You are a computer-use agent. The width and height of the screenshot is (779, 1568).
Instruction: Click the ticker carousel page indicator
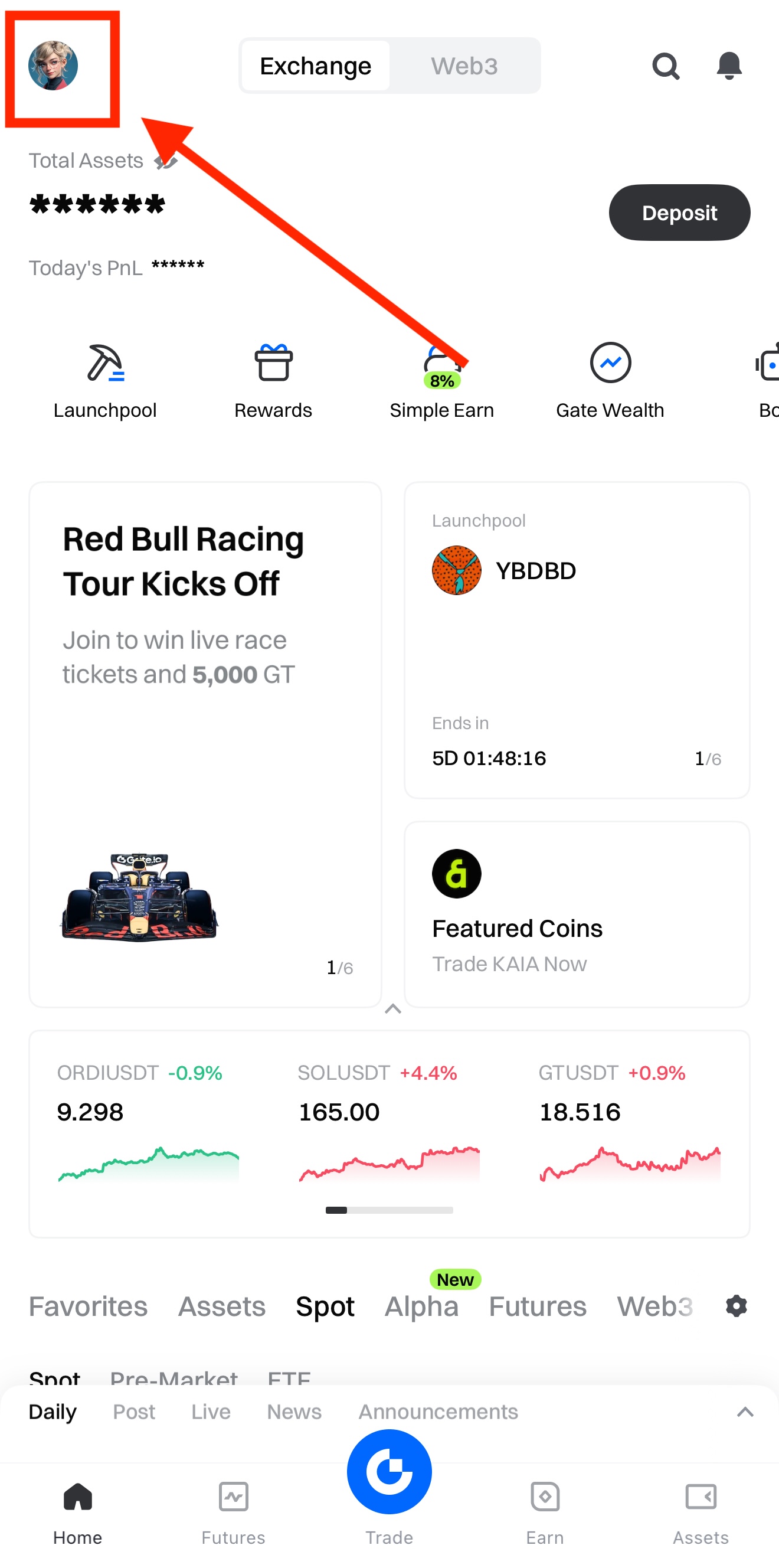click(389, 1210)
